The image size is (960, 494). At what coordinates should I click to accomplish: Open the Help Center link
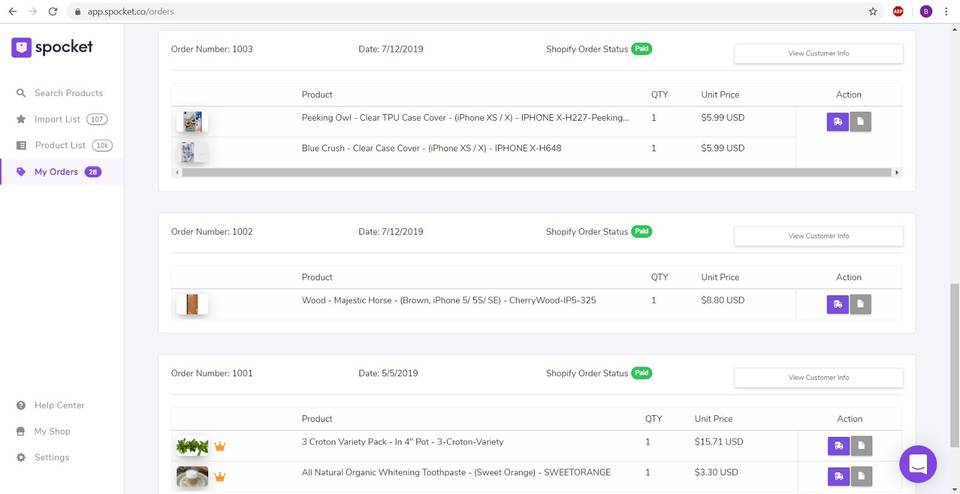59,405
